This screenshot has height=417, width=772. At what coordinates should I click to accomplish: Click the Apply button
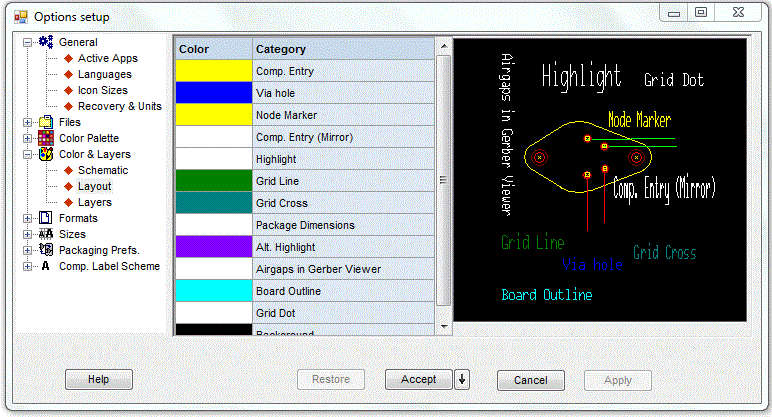[618, 380]
